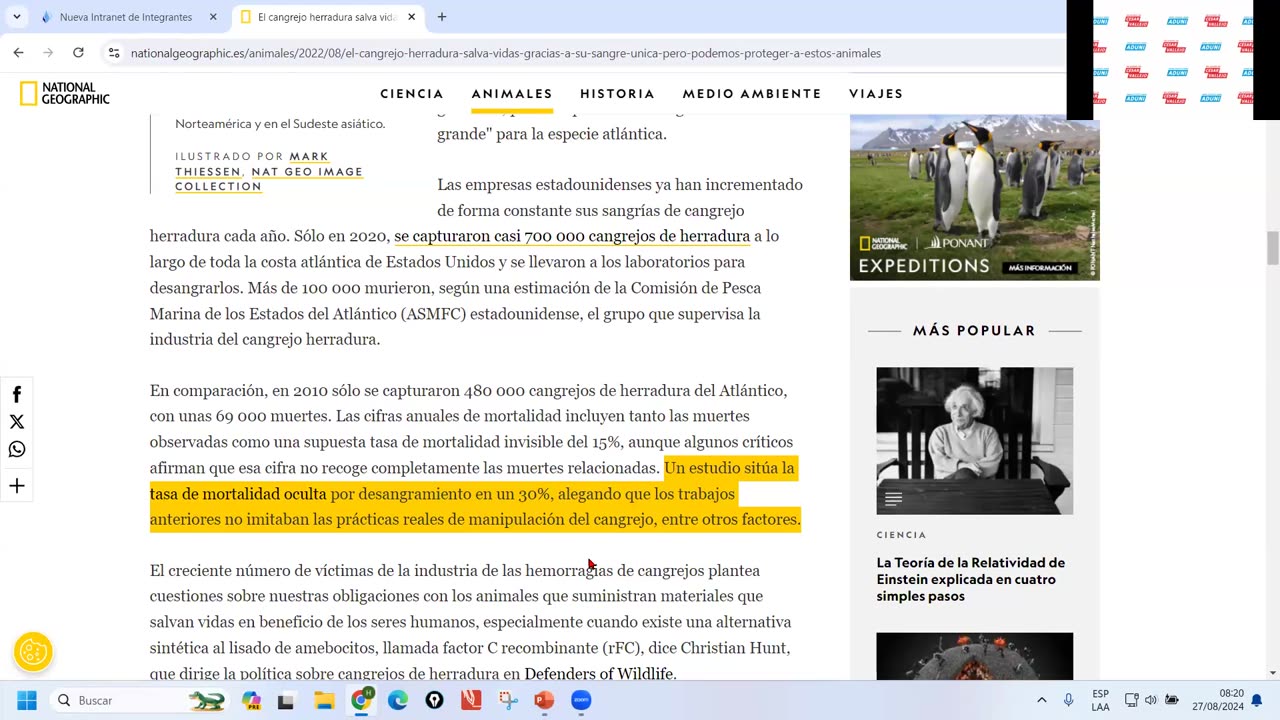Screen dimensions: 1280x720
Task: Open Defenders of Wildlife link
Action: click(598, 674)
